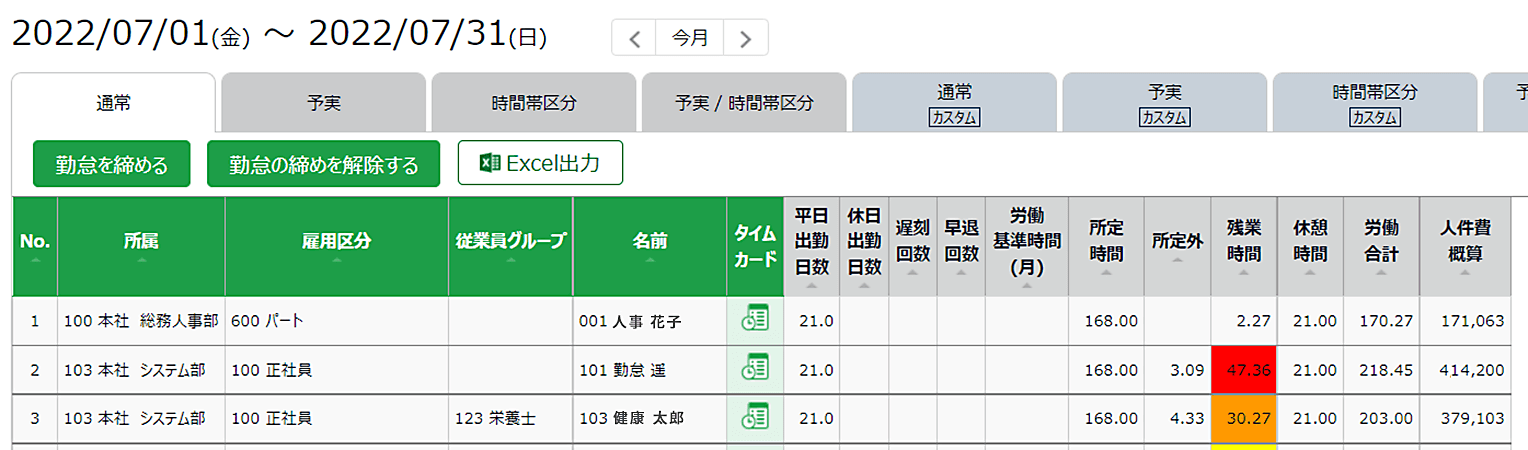The width and height of the screenshot is (1528, 450).
Task: Sort by 所属 column header
Action: click(x=141, y=246)
